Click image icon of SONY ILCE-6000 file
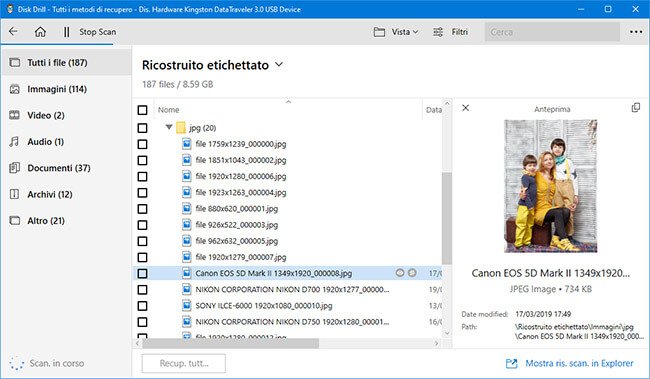 pyautogui.click(x=187, y=306)
